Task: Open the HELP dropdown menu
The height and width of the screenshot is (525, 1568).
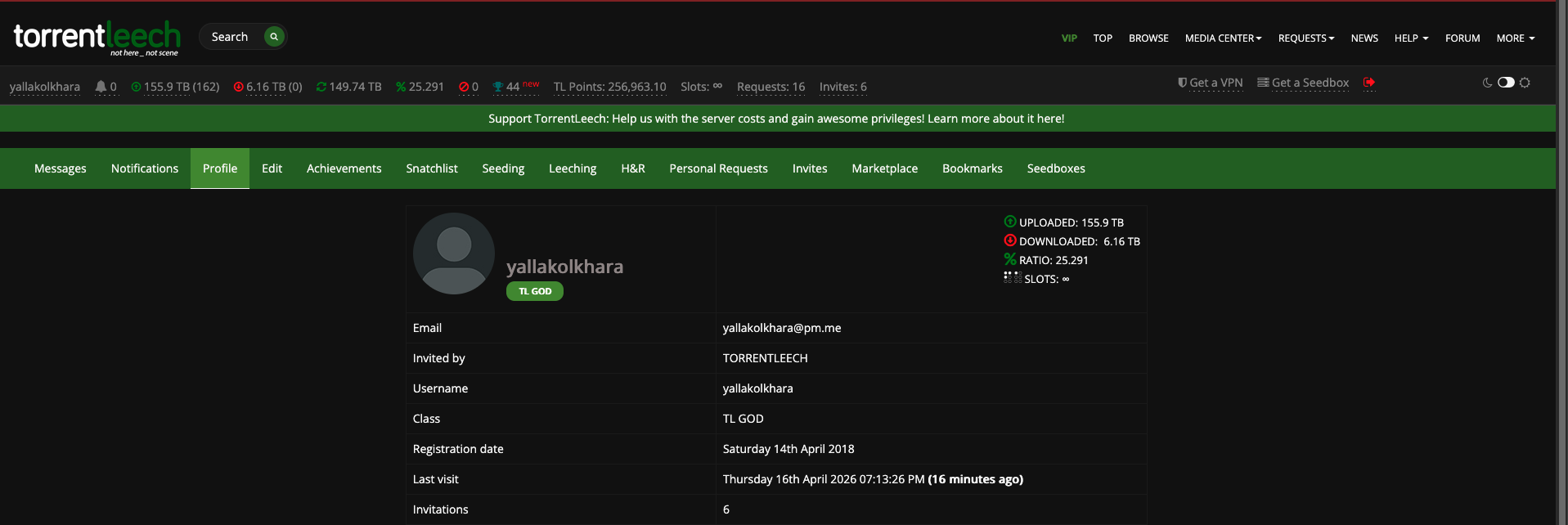Action: point(1411,38)
